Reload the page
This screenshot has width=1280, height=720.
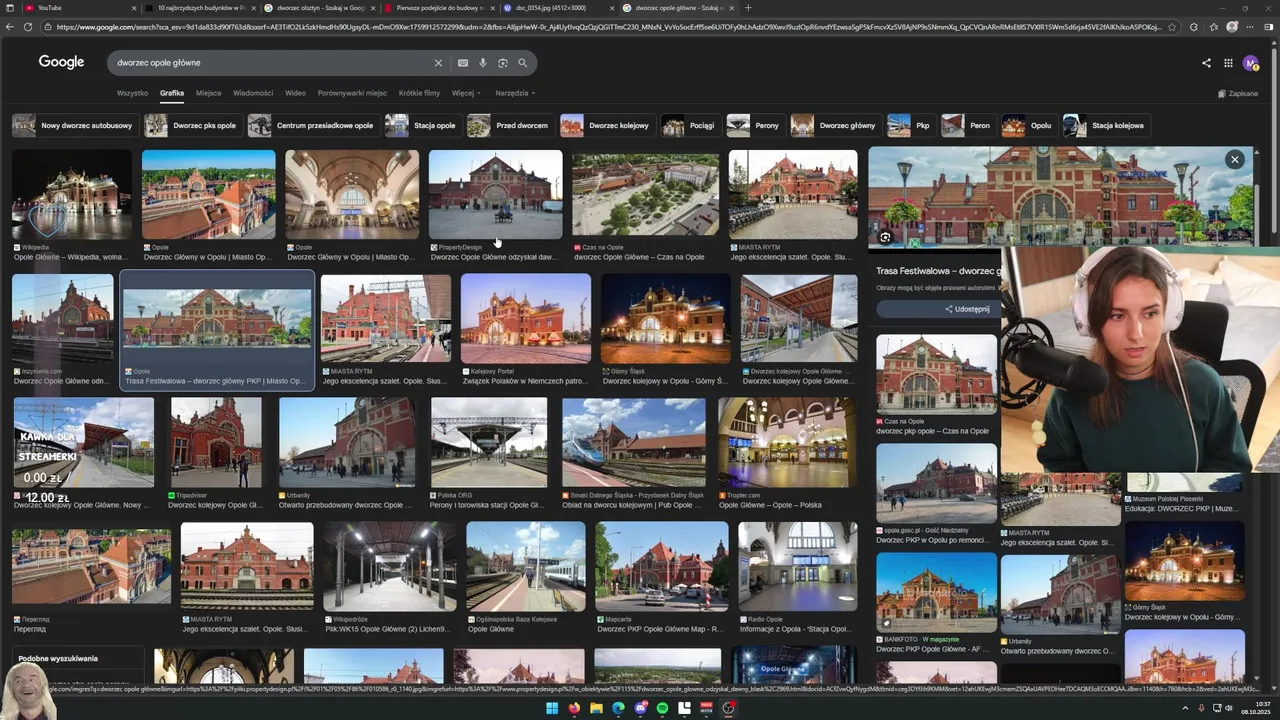[x=27, y=27]
